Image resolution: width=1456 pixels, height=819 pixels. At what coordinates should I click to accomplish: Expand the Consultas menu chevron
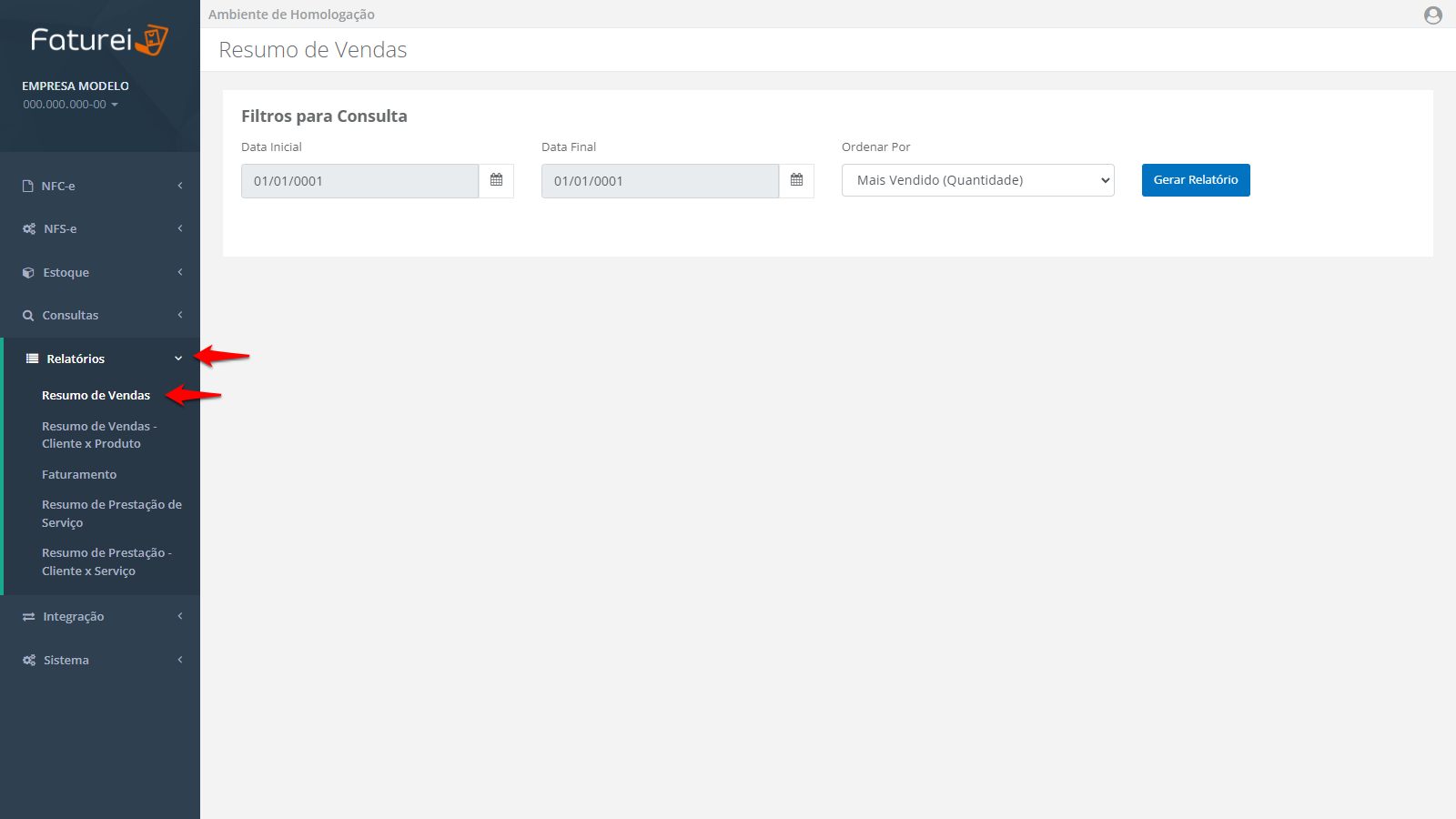[x=180, y=315]
